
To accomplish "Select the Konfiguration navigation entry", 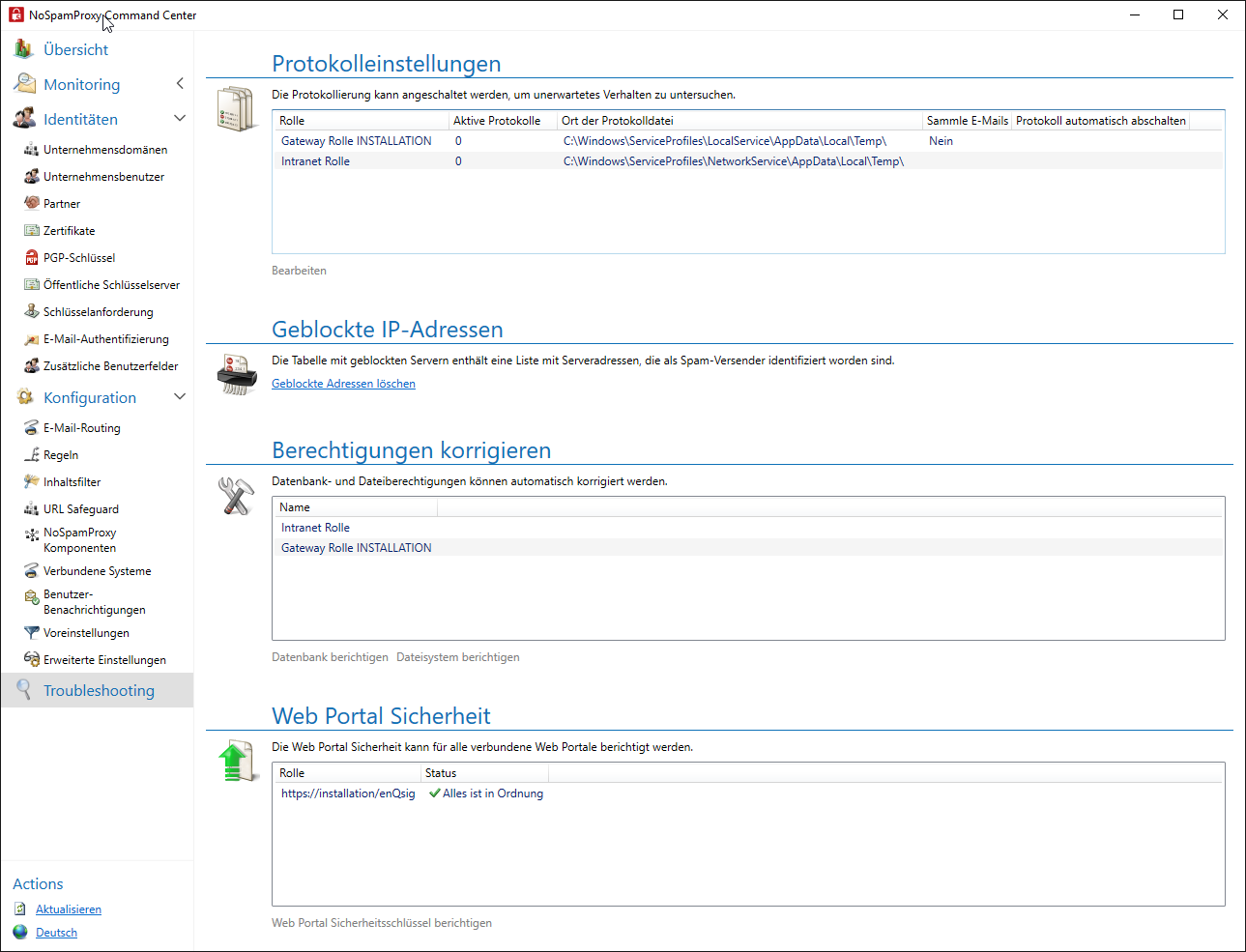I will pos(90,397).
